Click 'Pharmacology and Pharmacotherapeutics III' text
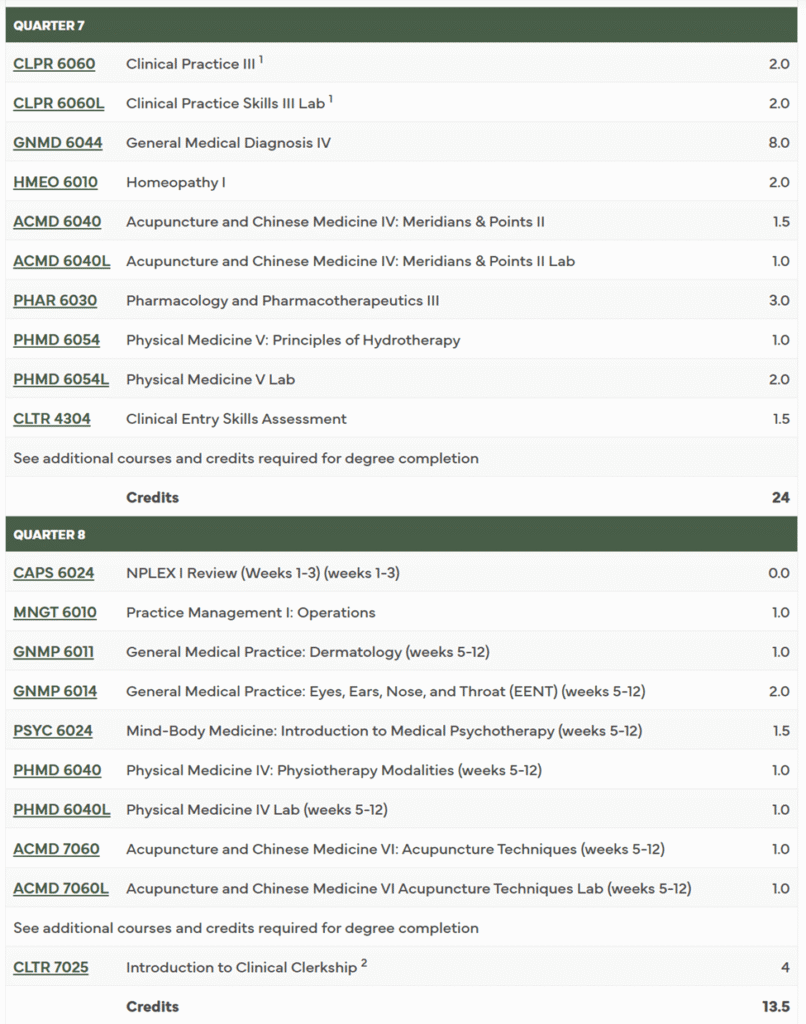The height and width of the screenshot is (1024, 806). click(283, 300)
